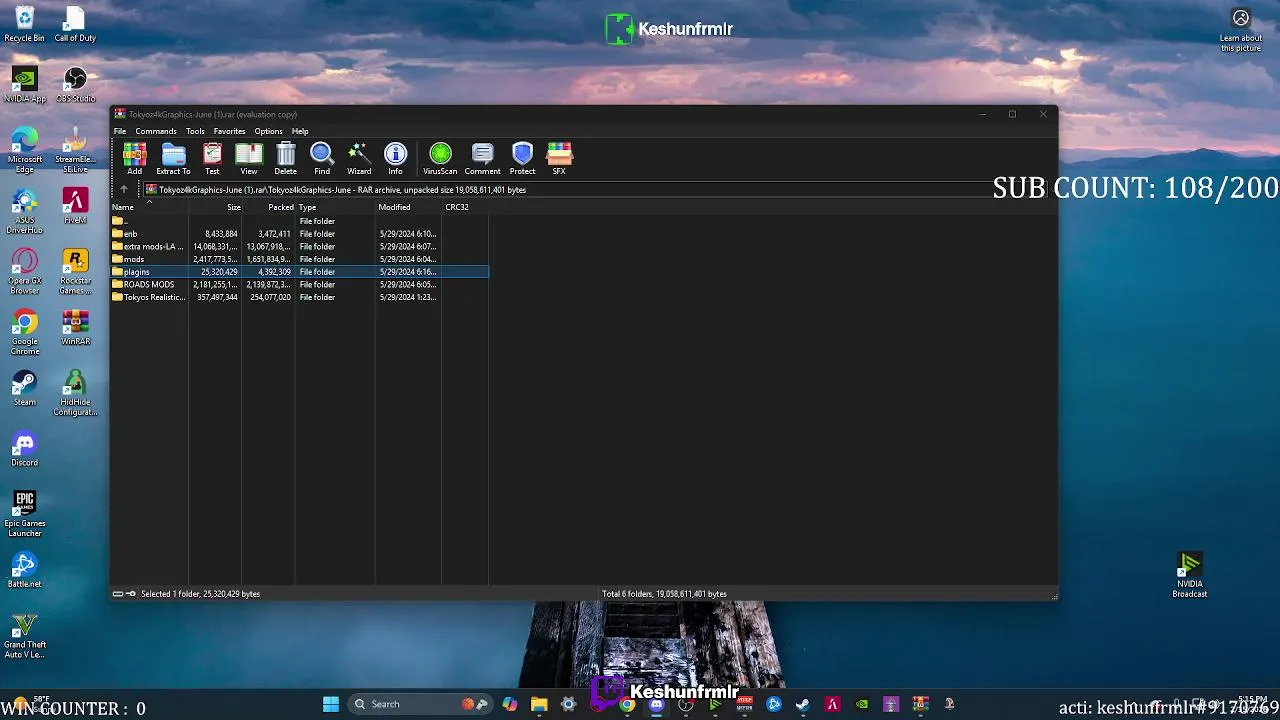Screen dimensions: 1280x720
Task: Open Battle.net desktop icon
Action: pyautogui.click(x=25, y=570)
